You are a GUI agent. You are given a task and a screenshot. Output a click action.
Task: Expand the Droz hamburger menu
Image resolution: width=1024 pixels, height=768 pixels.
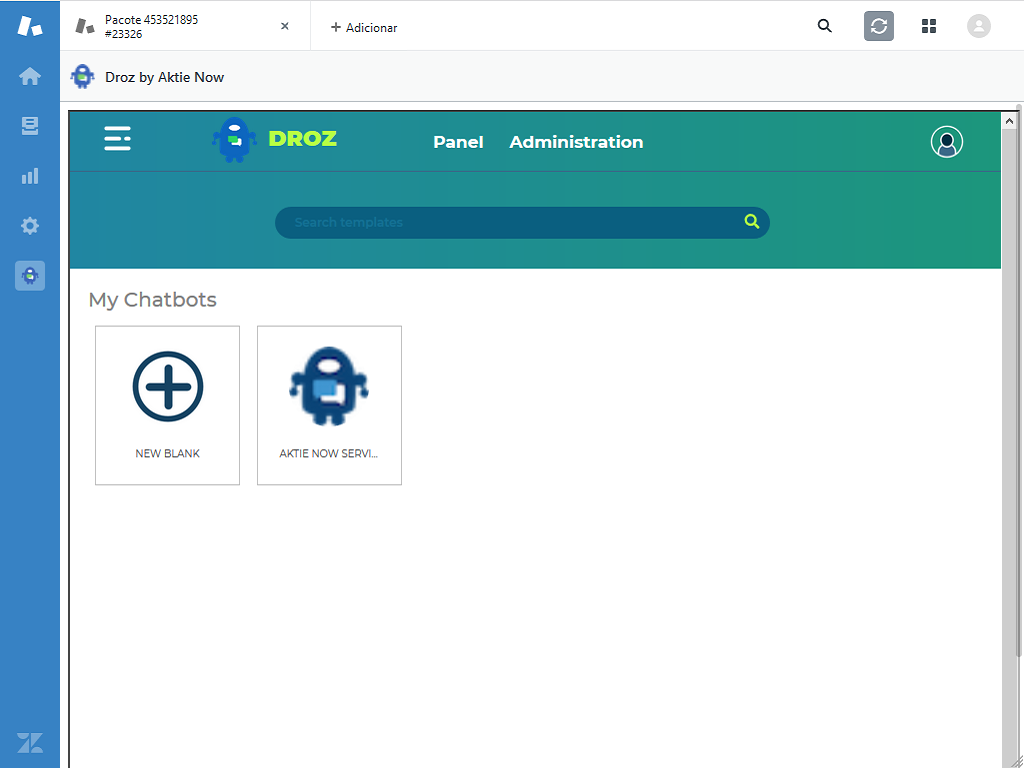coord(117,138)
